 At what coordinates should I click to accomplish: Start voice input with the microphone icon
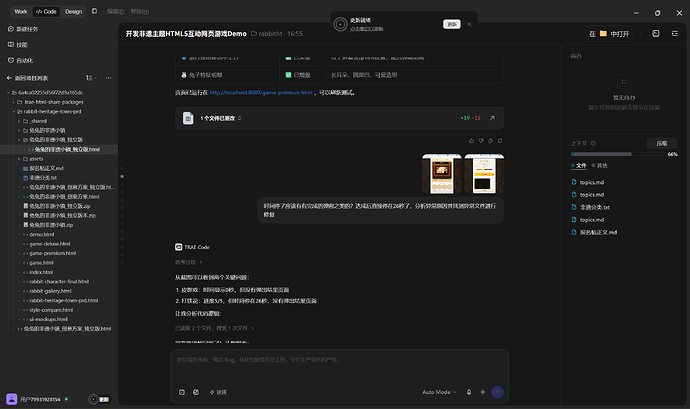coord(469,392)
